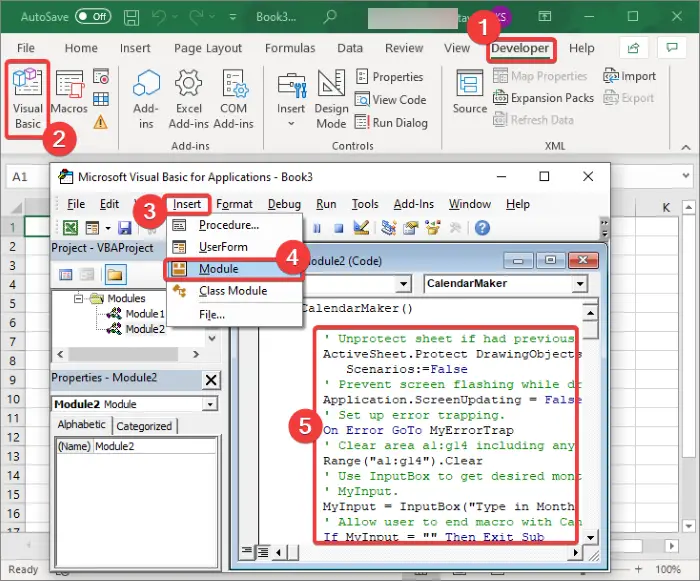Collapse the Excel ribbon chevron
Viewport: 700px width, 581px height.
tap(686, 147)
